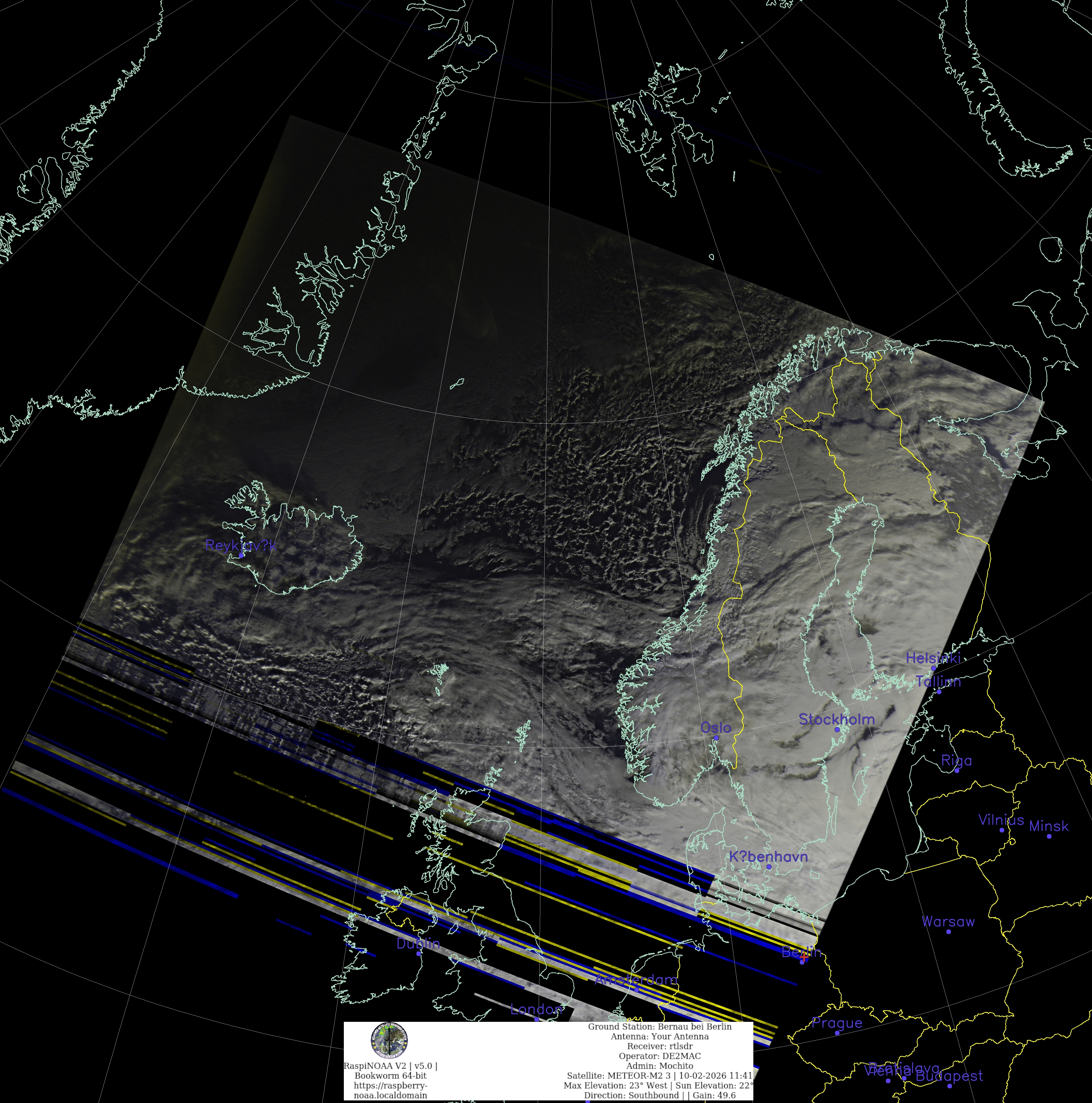Click the Satellite METEOR-M2 3 info line
1092x1103 pixels.
point(660,1076)
